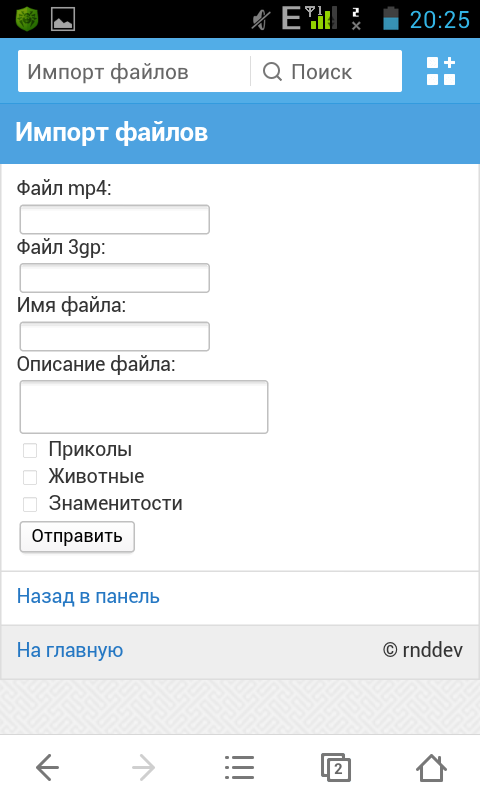The image size is (480, 800).
Task: Open the browser menu list icon
Action: pyautogui.click(x=239, y=767)
